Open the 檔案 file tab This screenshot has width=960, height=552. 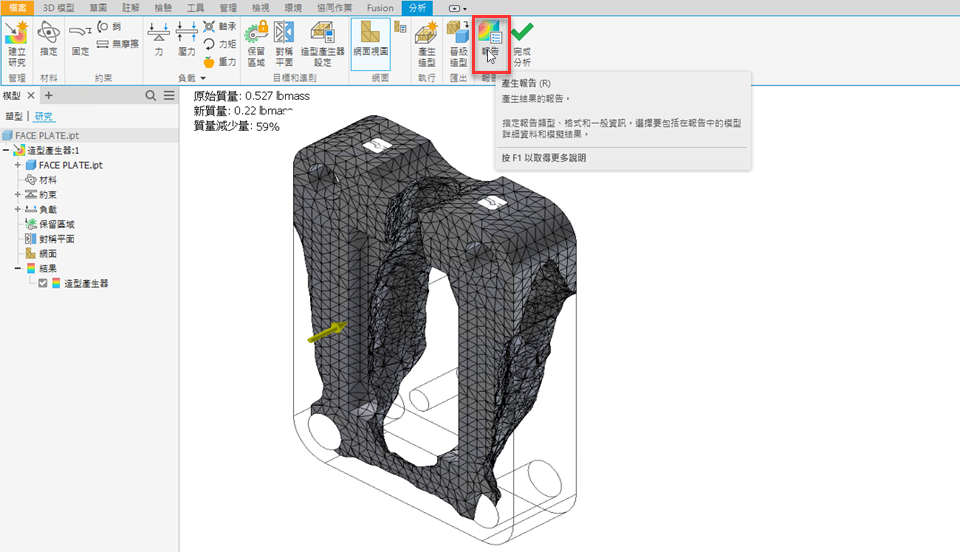coord(17,8)
